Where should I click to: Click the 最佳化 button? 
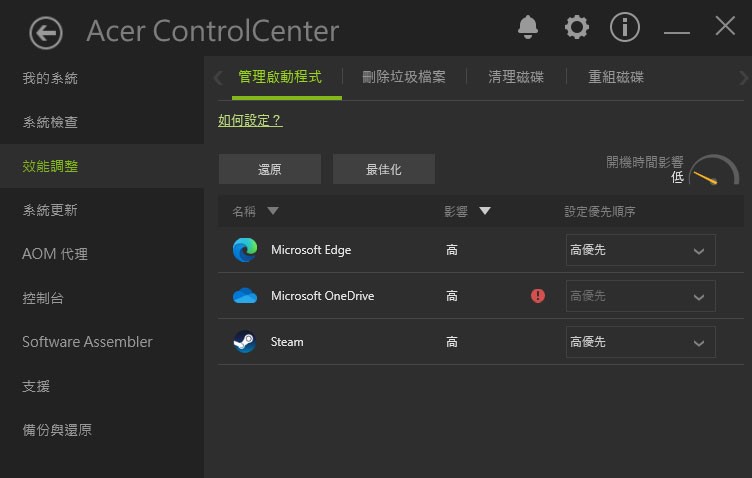click(x=383, y=169)
